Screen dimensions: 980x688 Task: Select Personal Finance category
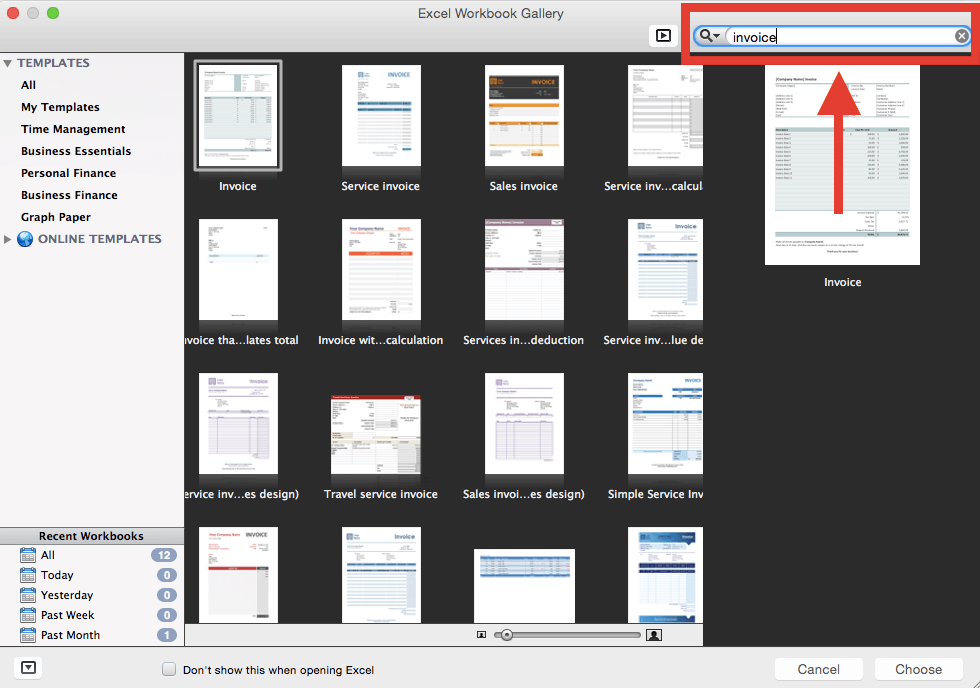[x=68, y=173]
